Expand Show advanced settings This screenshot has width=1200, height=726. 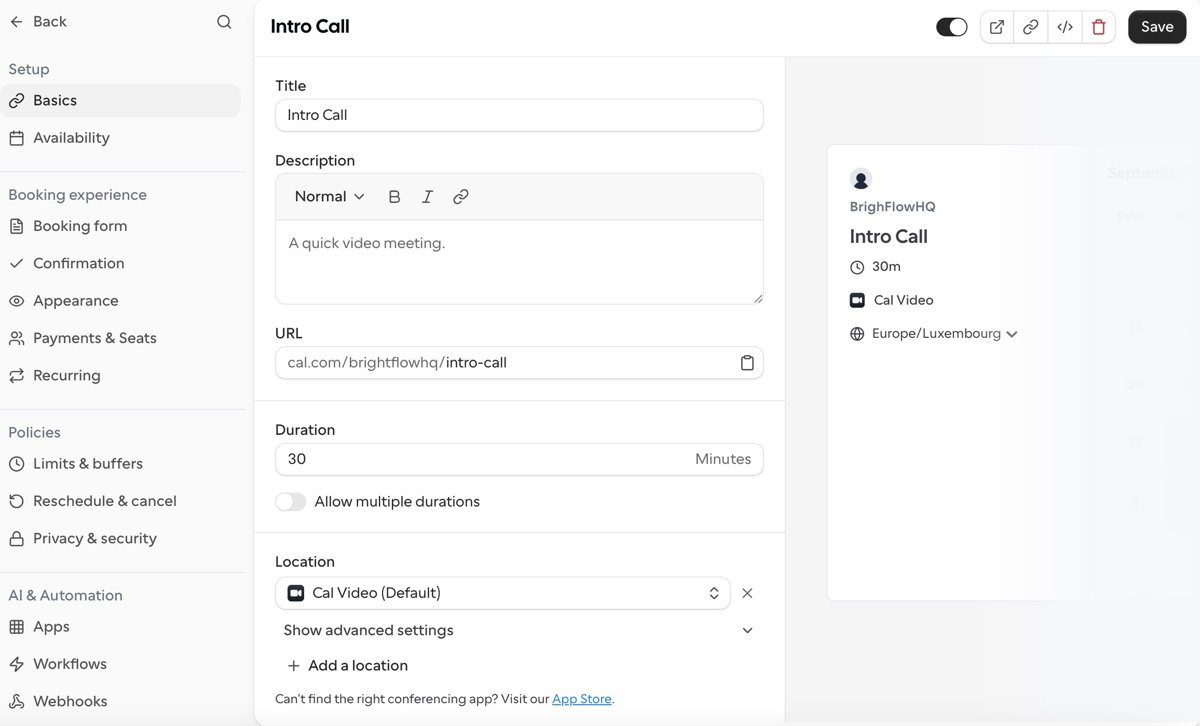(519, 630)
